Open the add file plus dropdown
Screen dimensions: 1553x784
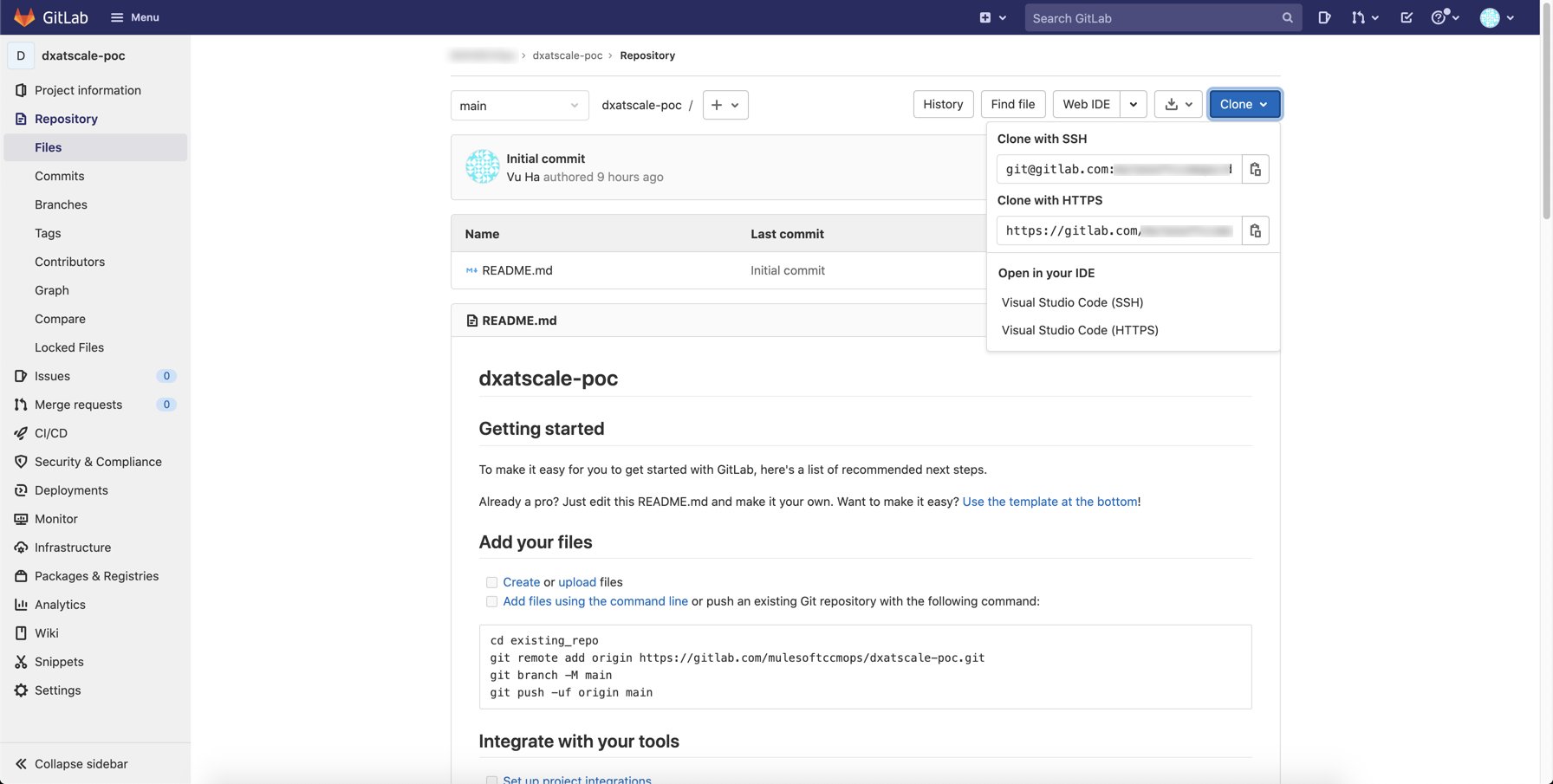click(725, 105)
